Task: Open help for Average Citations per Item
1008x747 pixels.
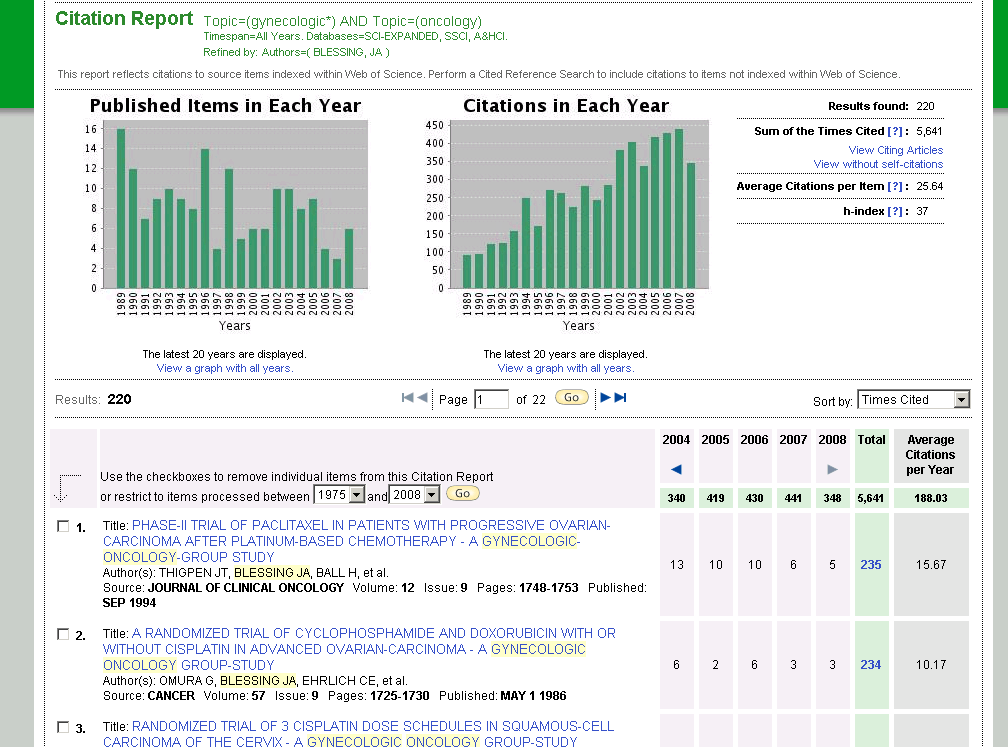Action: (x=894, y=186)
